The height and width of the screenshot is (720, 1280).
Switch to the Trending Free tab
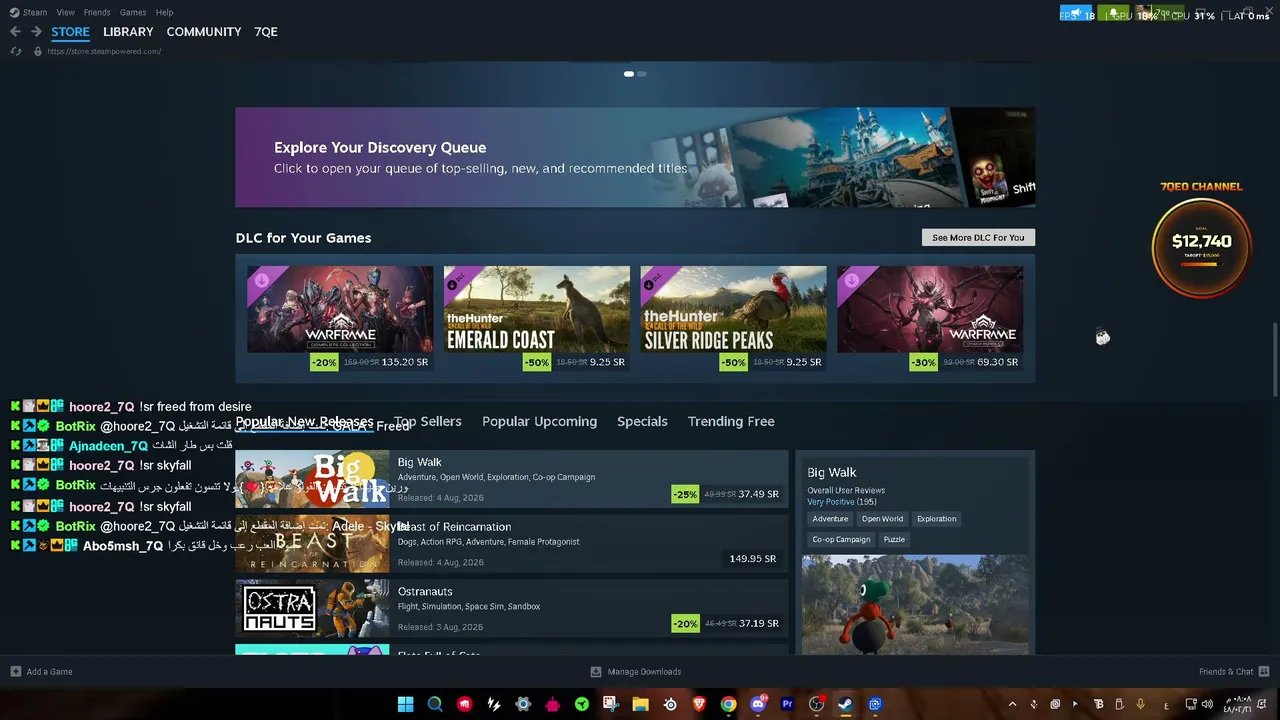731,422
